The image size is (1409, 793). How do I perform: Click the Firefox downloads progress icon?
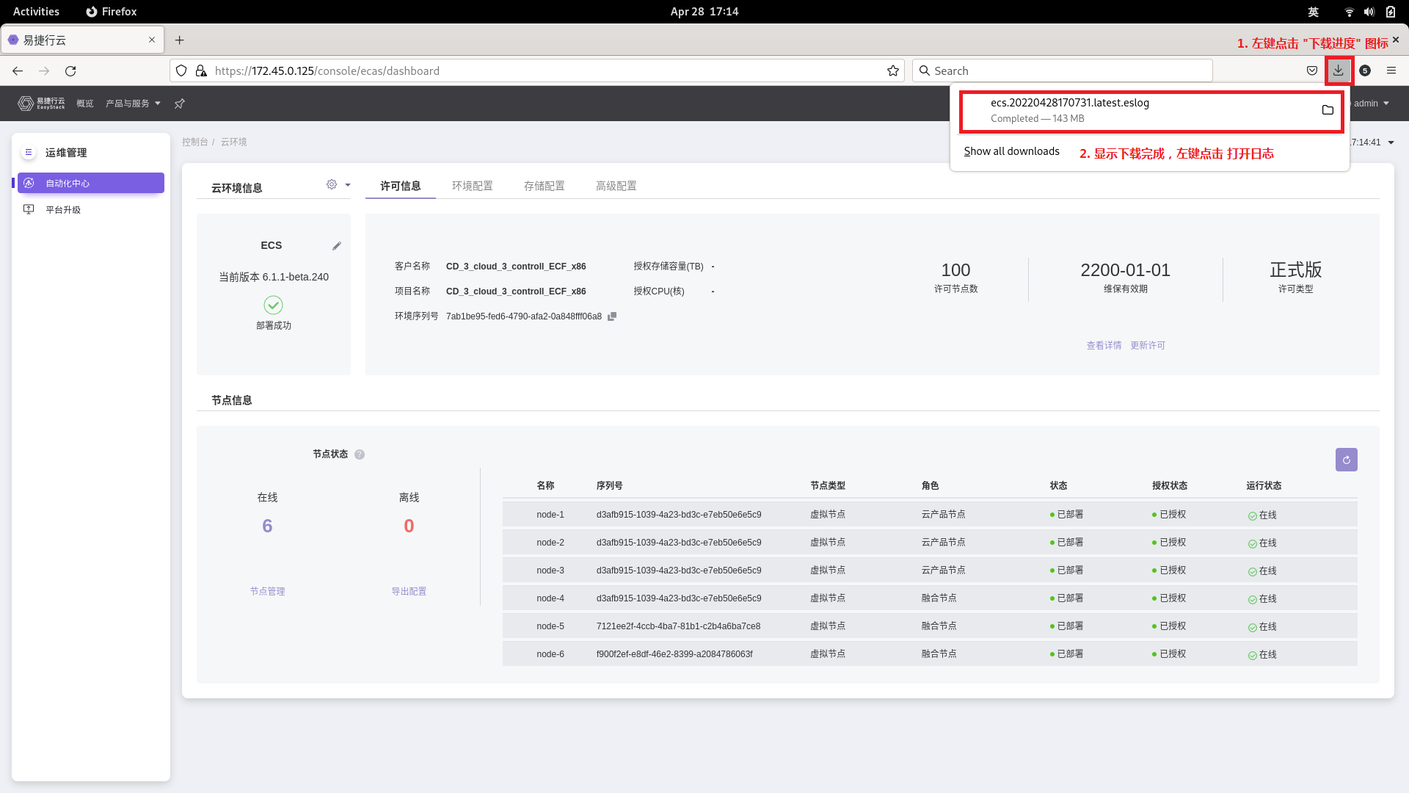click(x=1338, y=71)
